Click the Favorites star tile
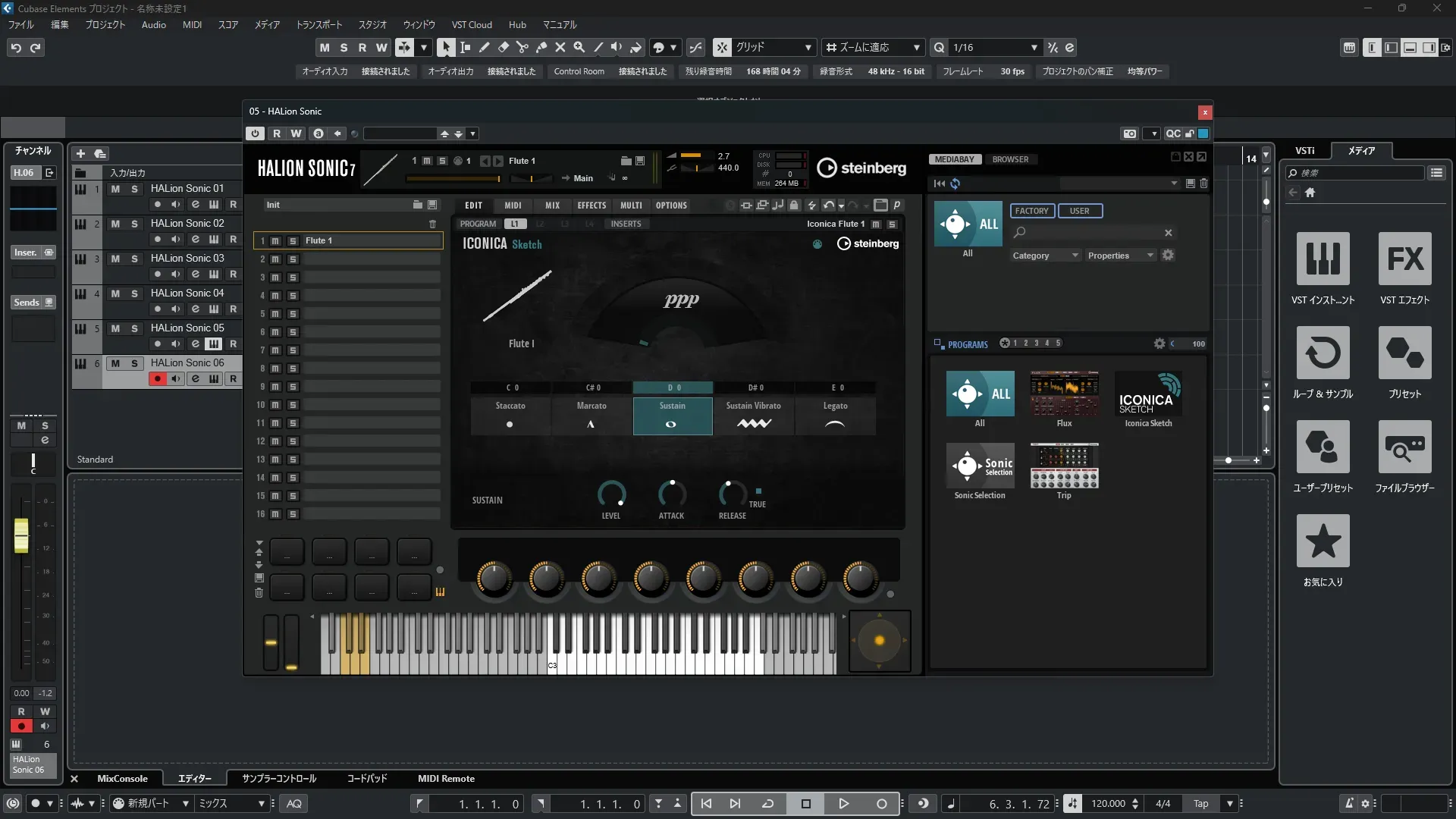Screen dimensions: 1456x819 click(x=1323, y=541)
